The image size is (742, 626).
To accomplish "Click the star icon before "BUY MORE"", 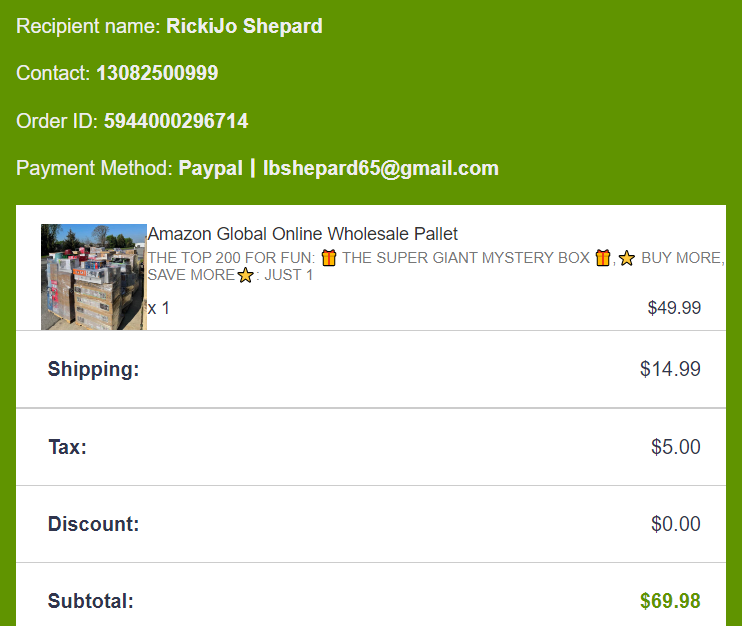I will pyautogui.click(x=627, y=258).
